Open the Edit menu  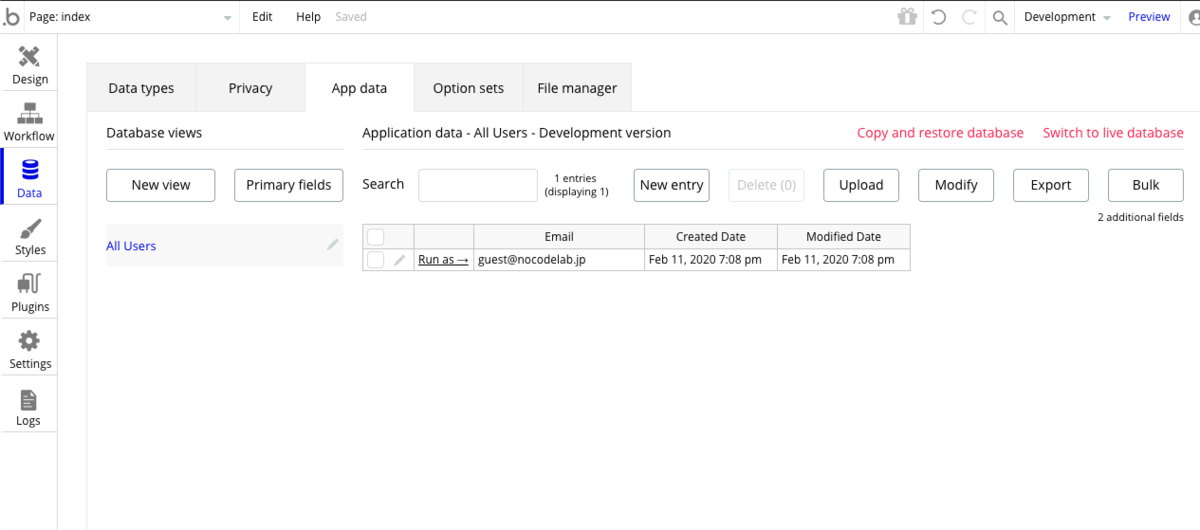262,17
